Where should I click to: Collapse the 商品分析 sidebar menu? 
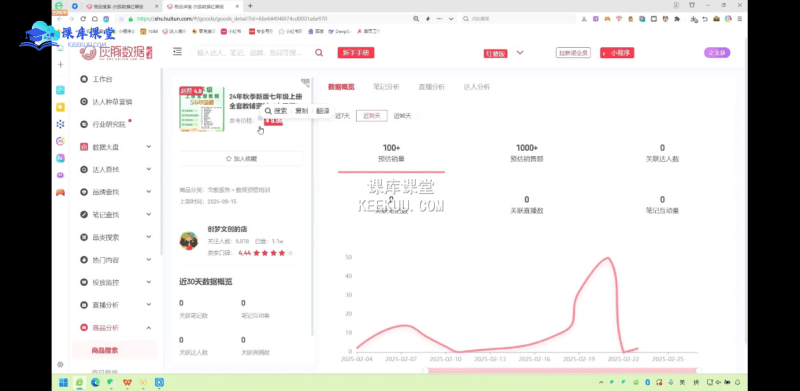click(148, 327)
